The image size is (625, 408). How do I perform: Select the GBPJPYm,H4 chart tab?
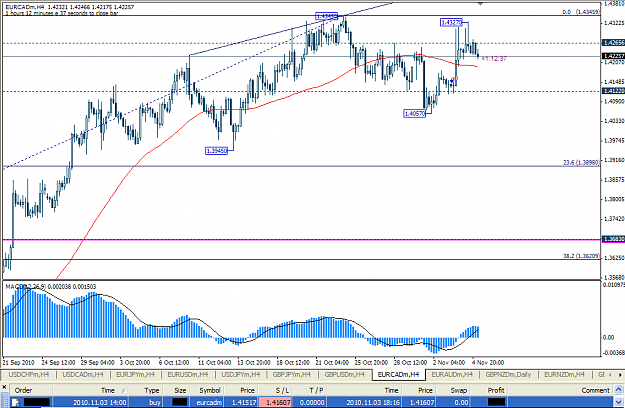click(x=291, y=375)
